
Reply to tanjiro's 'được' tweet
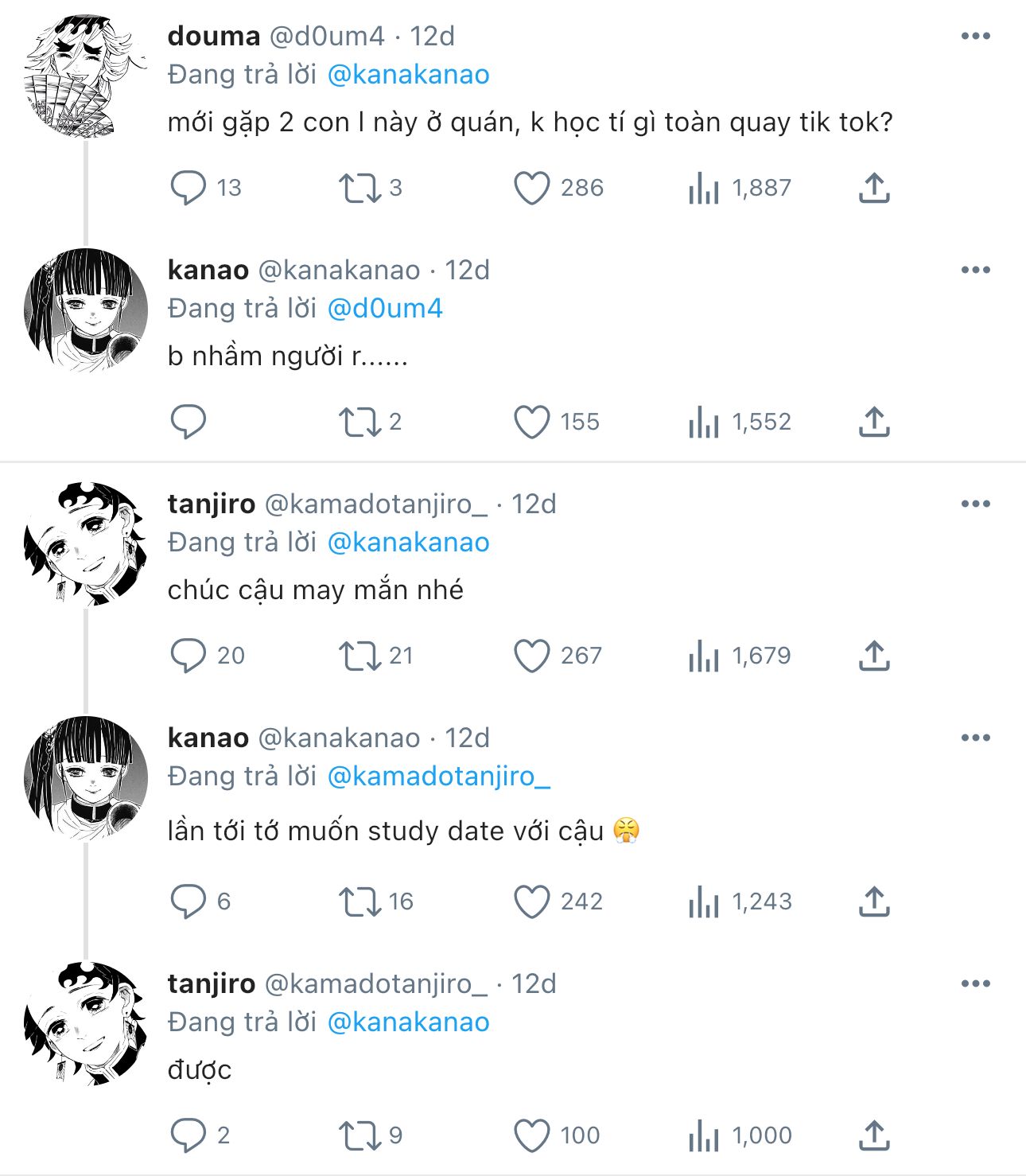click(188, 1135)
